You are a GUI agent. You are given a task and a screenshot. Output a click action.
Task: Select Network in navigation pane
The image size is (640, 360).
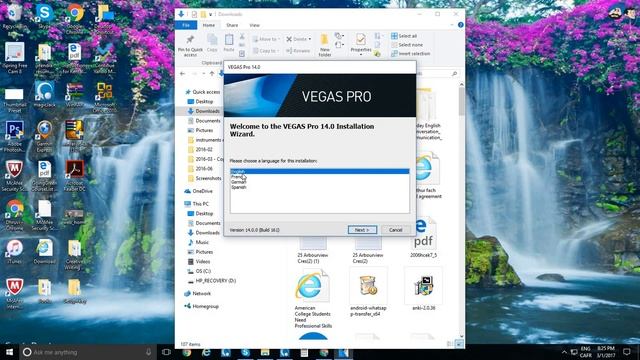[197, 293]
